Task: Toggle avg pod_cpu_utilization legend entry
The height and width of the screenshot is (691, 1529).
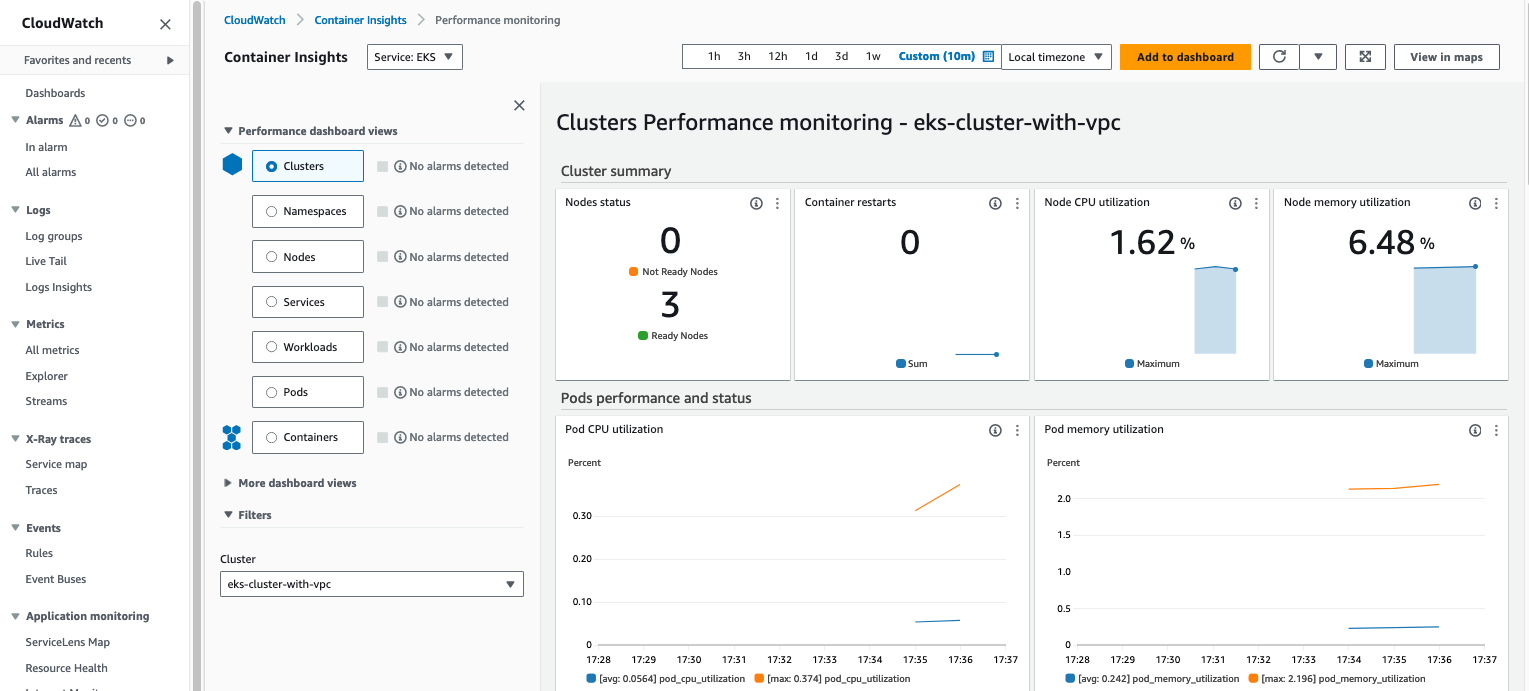Action: tap(666, 678)
